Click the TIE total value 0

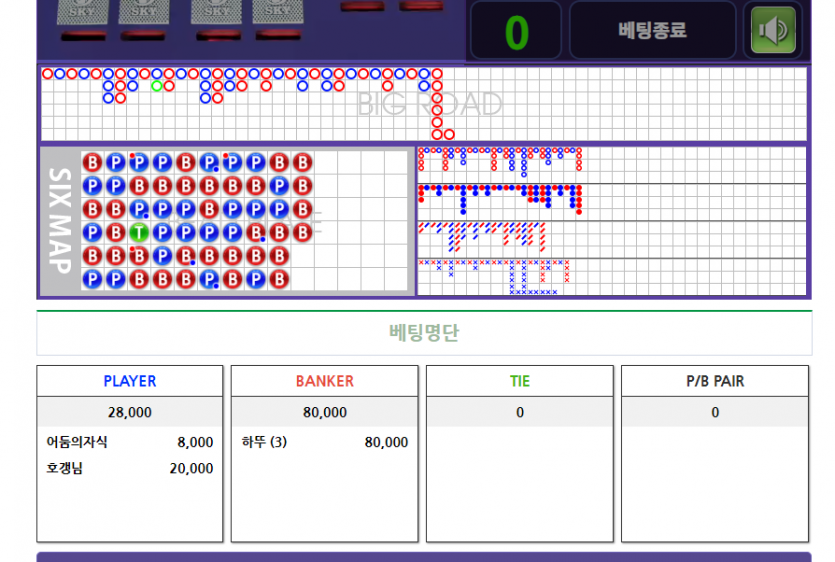tap(520, 412)
